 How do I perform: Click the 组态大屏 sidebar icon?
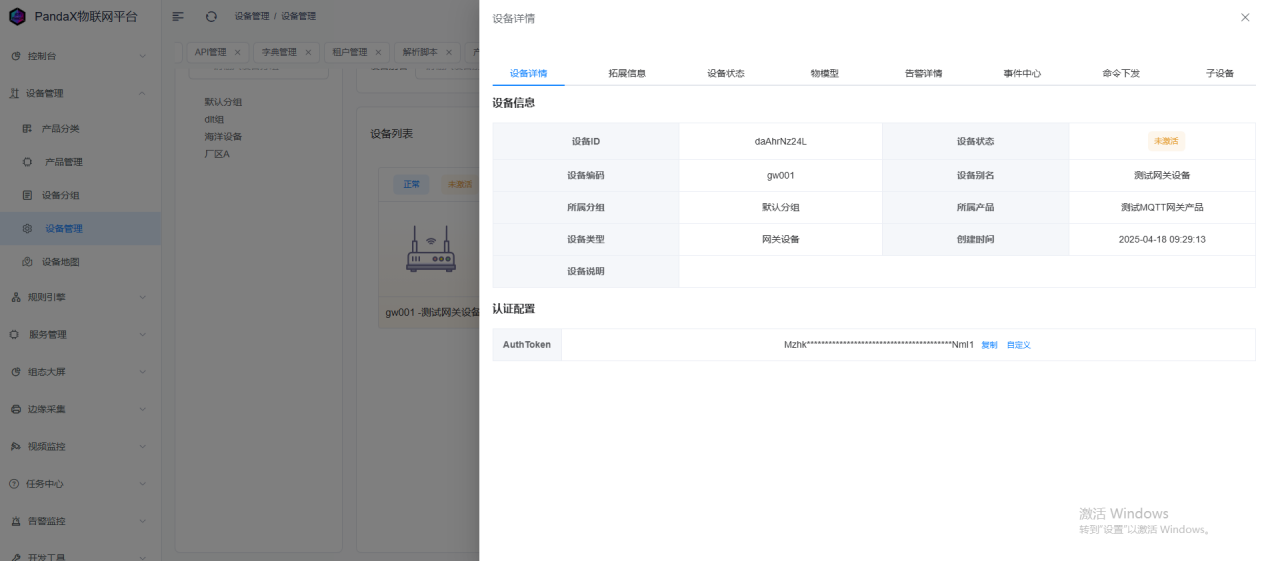15,372
